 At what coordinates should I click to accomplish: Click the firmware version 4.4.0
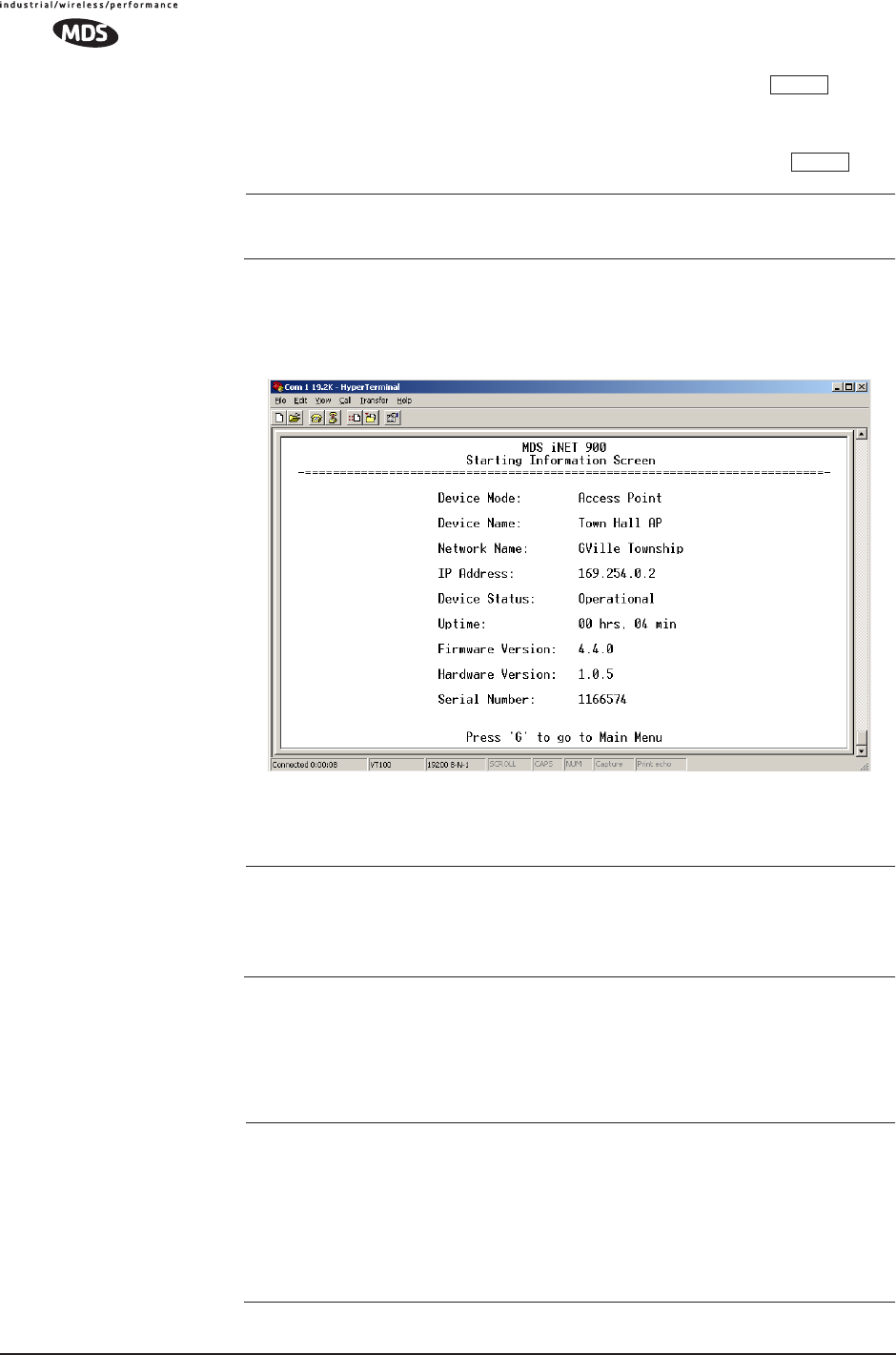click(596, 649)
